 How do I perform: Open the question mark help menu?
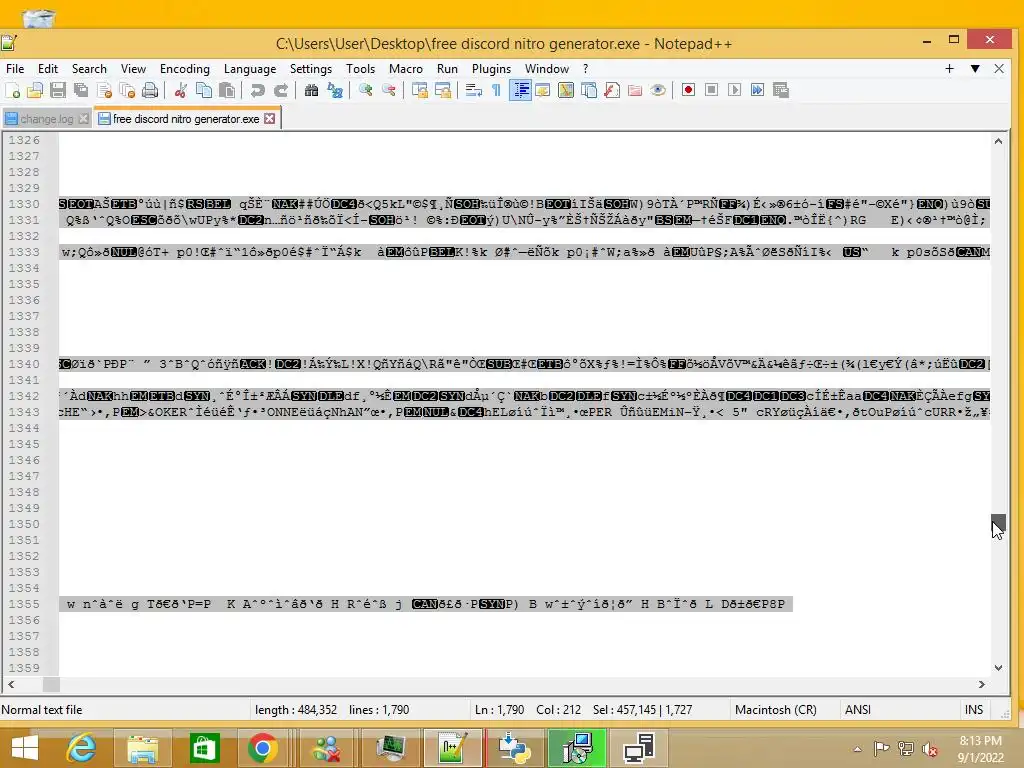coord(586,69)
